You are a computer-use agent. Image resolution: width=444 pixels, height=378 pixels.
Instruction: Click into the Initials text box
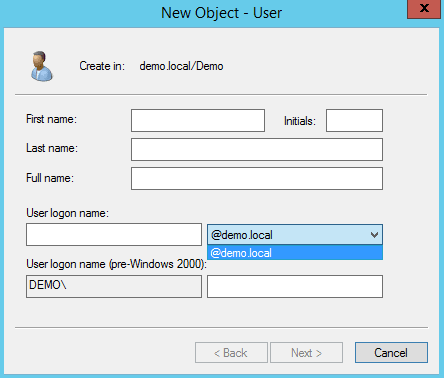(x=354, y=120)
